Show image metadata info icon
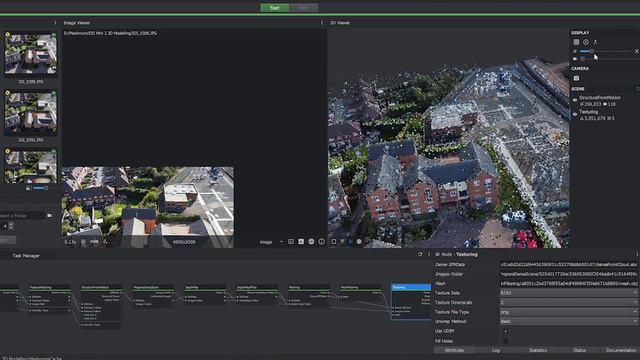This screenshot has height=360, width=640. [321, 242]
